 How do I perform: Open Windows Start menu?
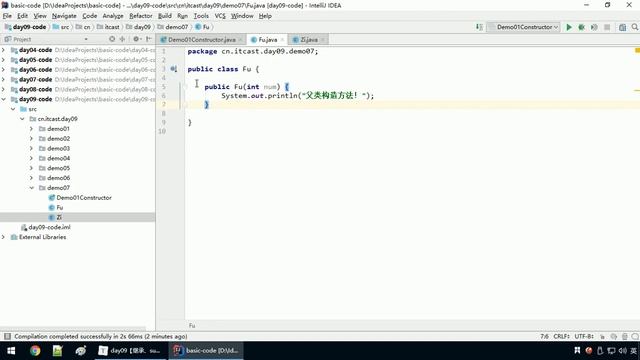coord(11,351)
